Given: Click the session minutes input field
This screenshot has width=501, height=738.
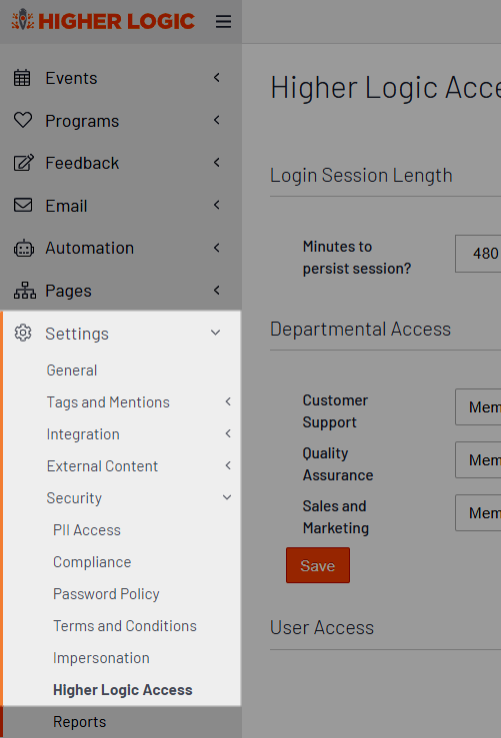Looking at the screenshot, I should point(478,254).
